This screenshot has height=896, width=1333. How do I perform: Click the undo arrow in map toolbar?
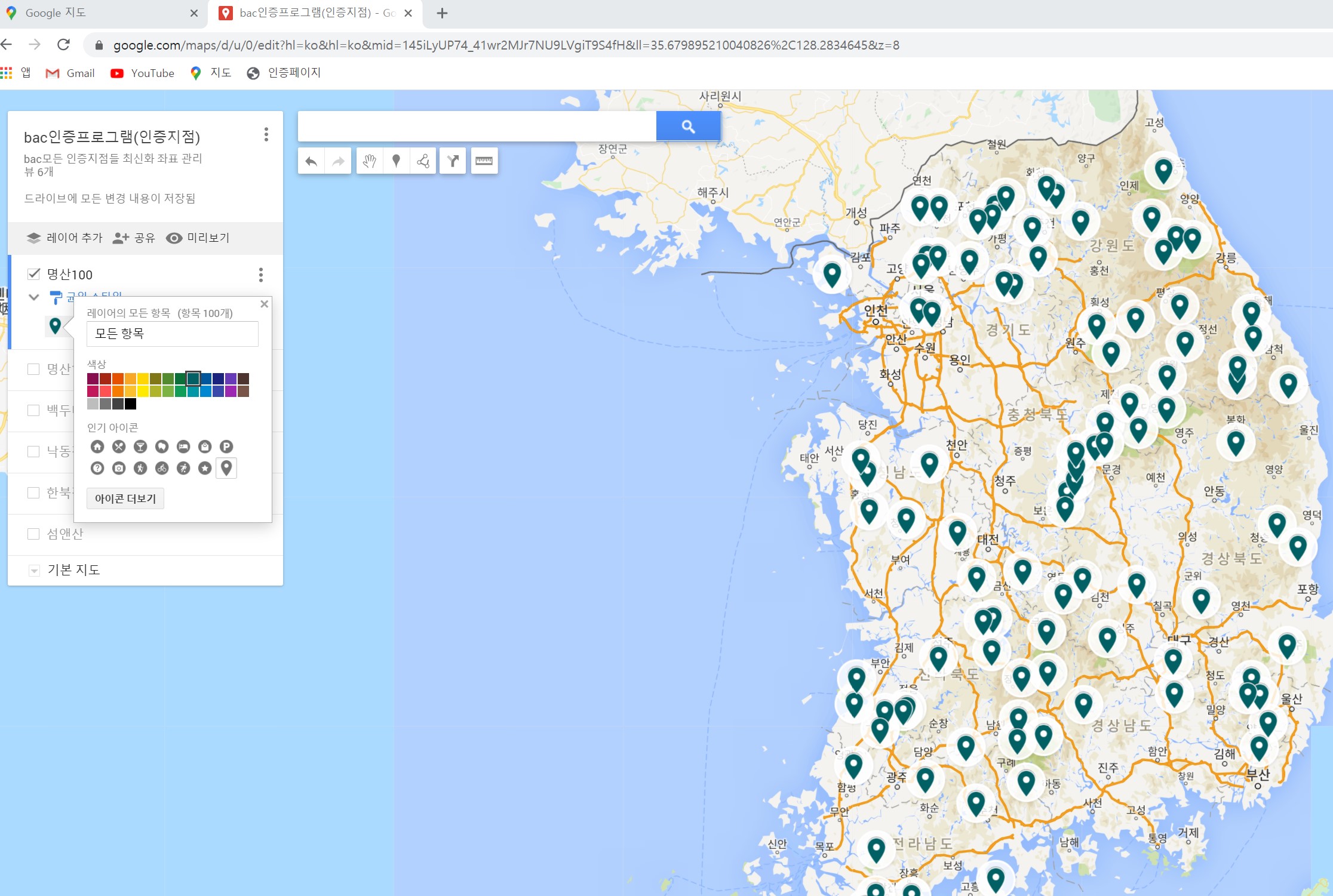[x=311, y=161]
